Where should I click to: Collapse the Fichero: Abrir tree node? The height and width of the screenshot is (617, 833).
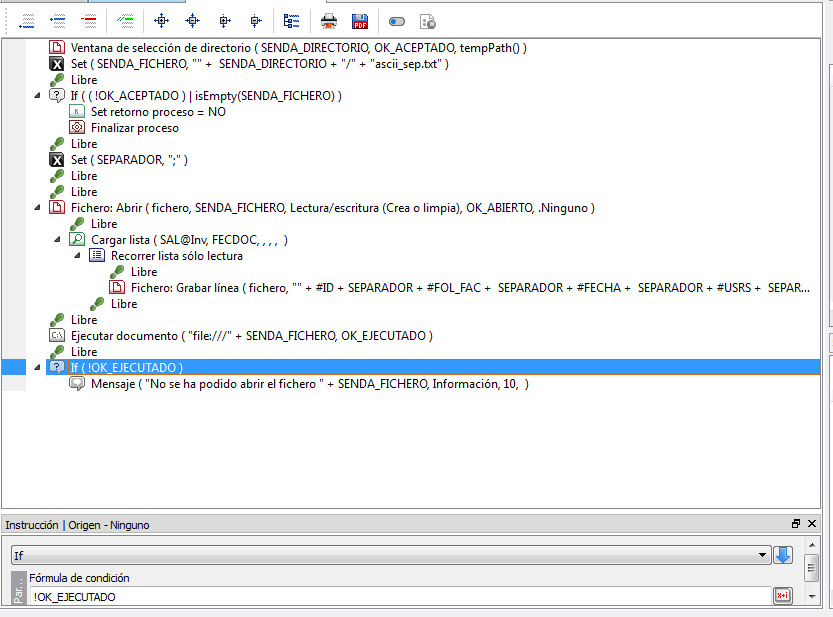[38, 208]
